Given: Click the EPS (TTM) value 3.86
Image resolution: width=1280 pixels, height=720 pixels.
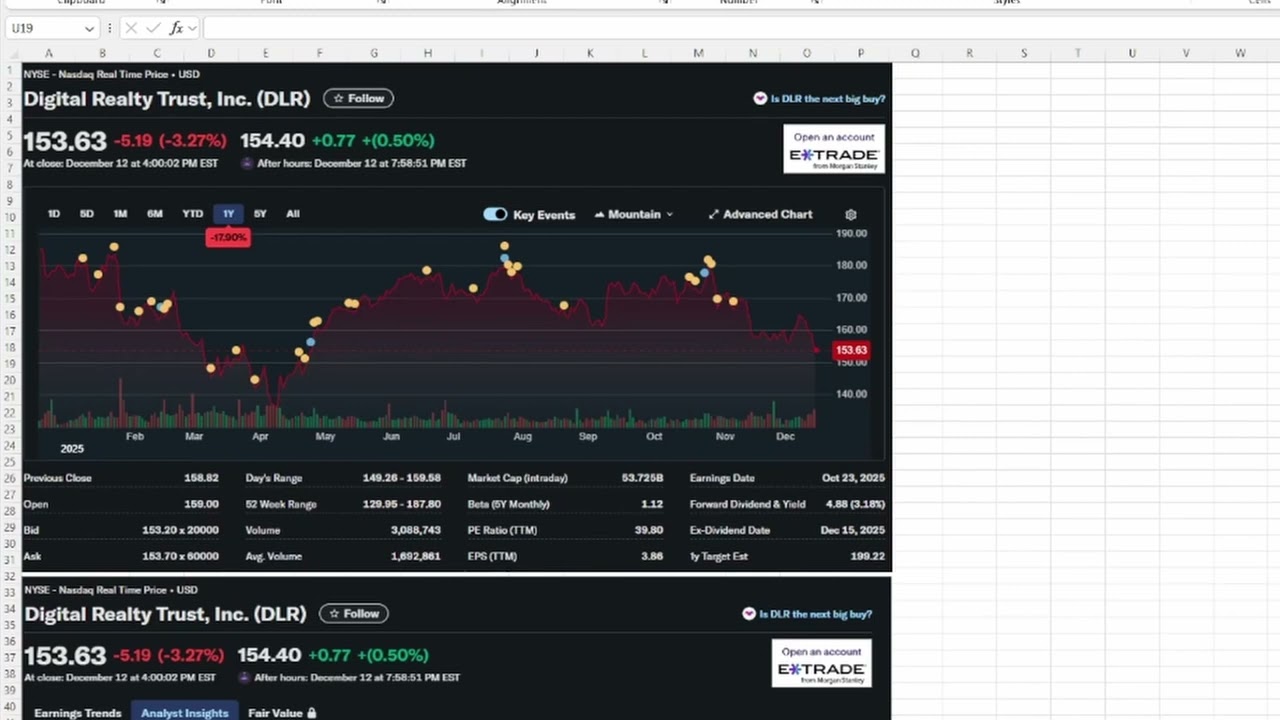Looking at the screenshot, I should click(x=652, y=556).
